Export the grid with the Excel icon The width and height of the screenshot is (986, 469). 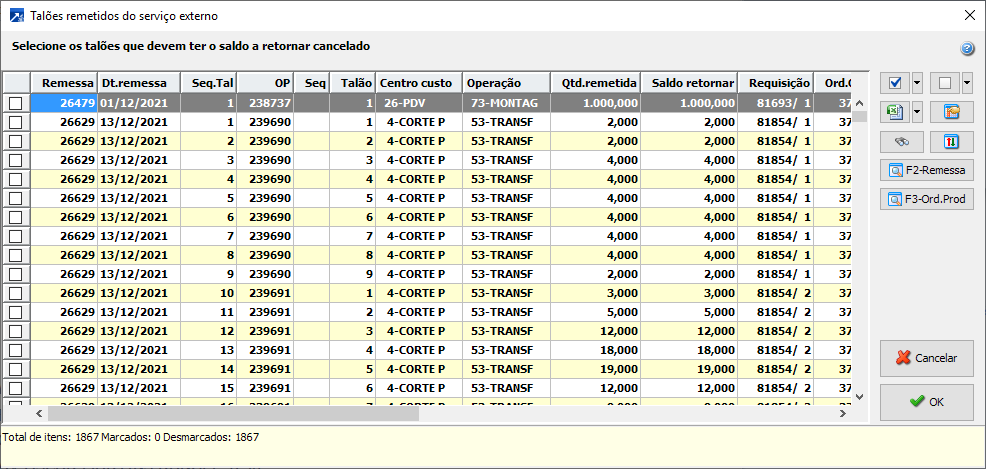pos(894,112)
